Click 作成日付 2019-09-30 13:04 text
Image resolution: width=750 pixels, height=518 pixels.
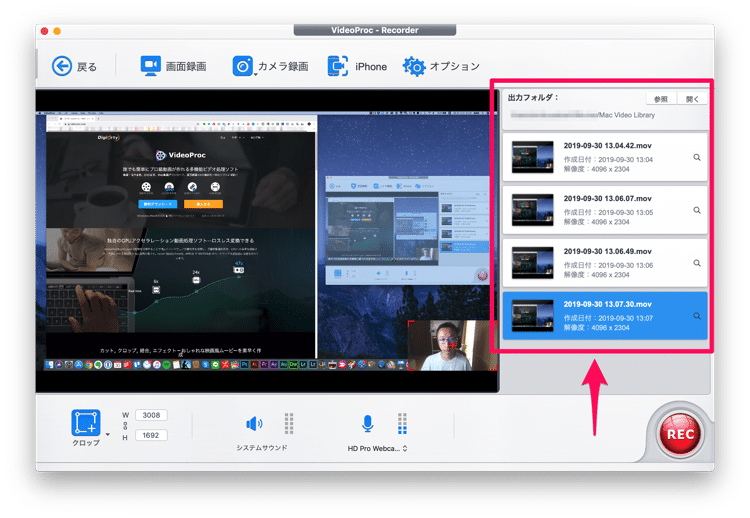[x=608, y=160]
